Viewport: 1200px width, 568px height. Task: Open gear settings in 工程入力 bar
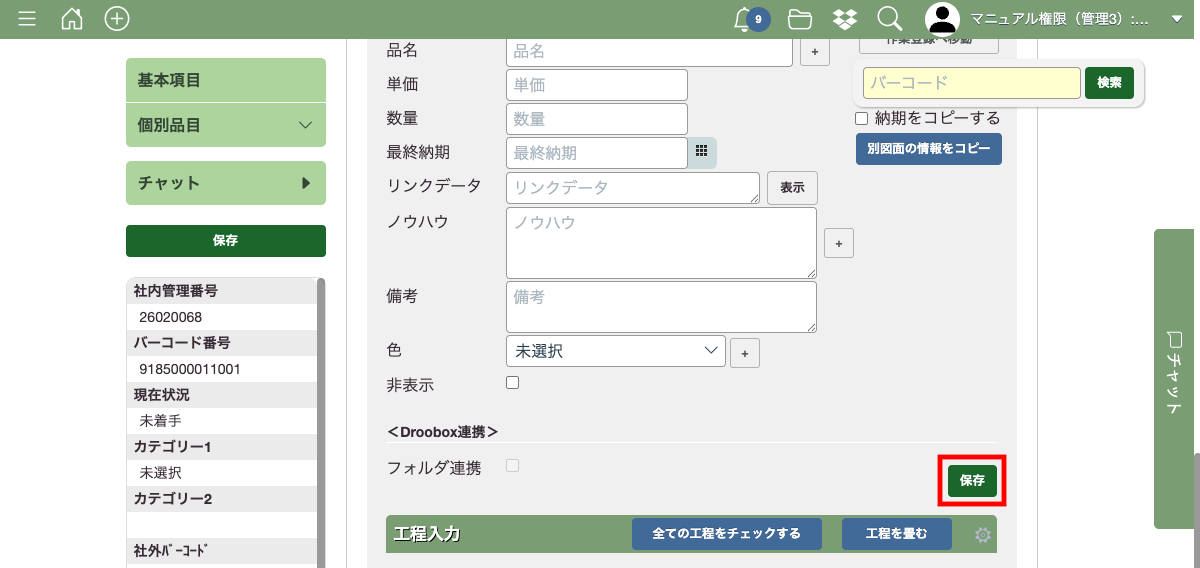click(983, 535)
